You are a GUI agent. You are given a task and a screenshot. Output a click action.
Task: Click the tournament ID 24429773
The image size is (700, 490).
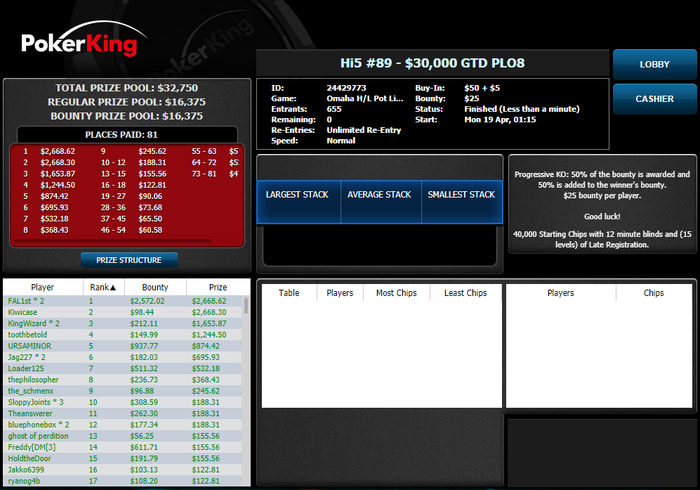[346, 88]
